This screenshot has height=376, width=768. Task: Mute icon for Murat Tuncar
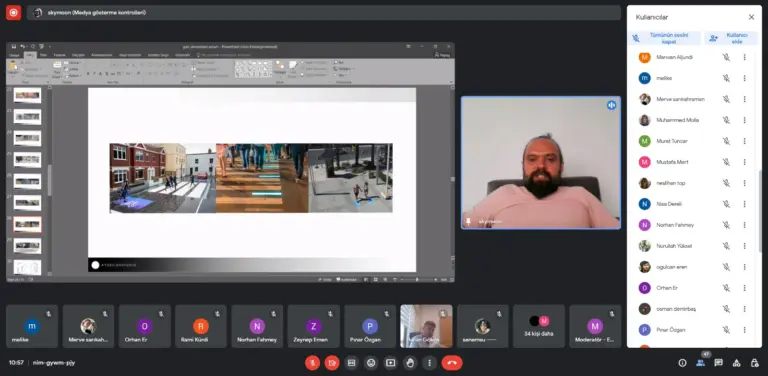pos(726,141)
